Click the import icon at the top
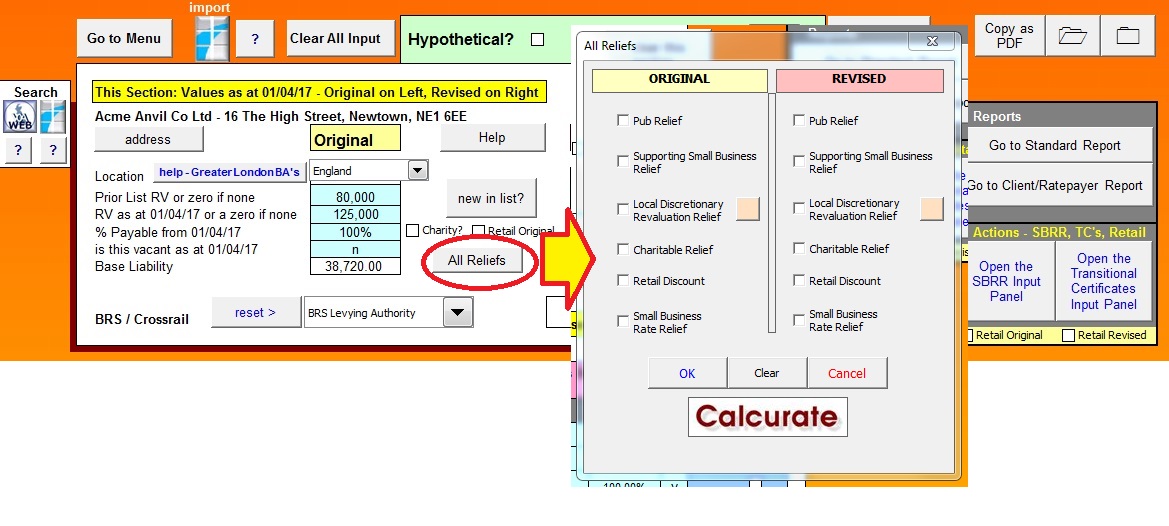This screenshot has height=526, width=1169. click(x=211, y=38)
